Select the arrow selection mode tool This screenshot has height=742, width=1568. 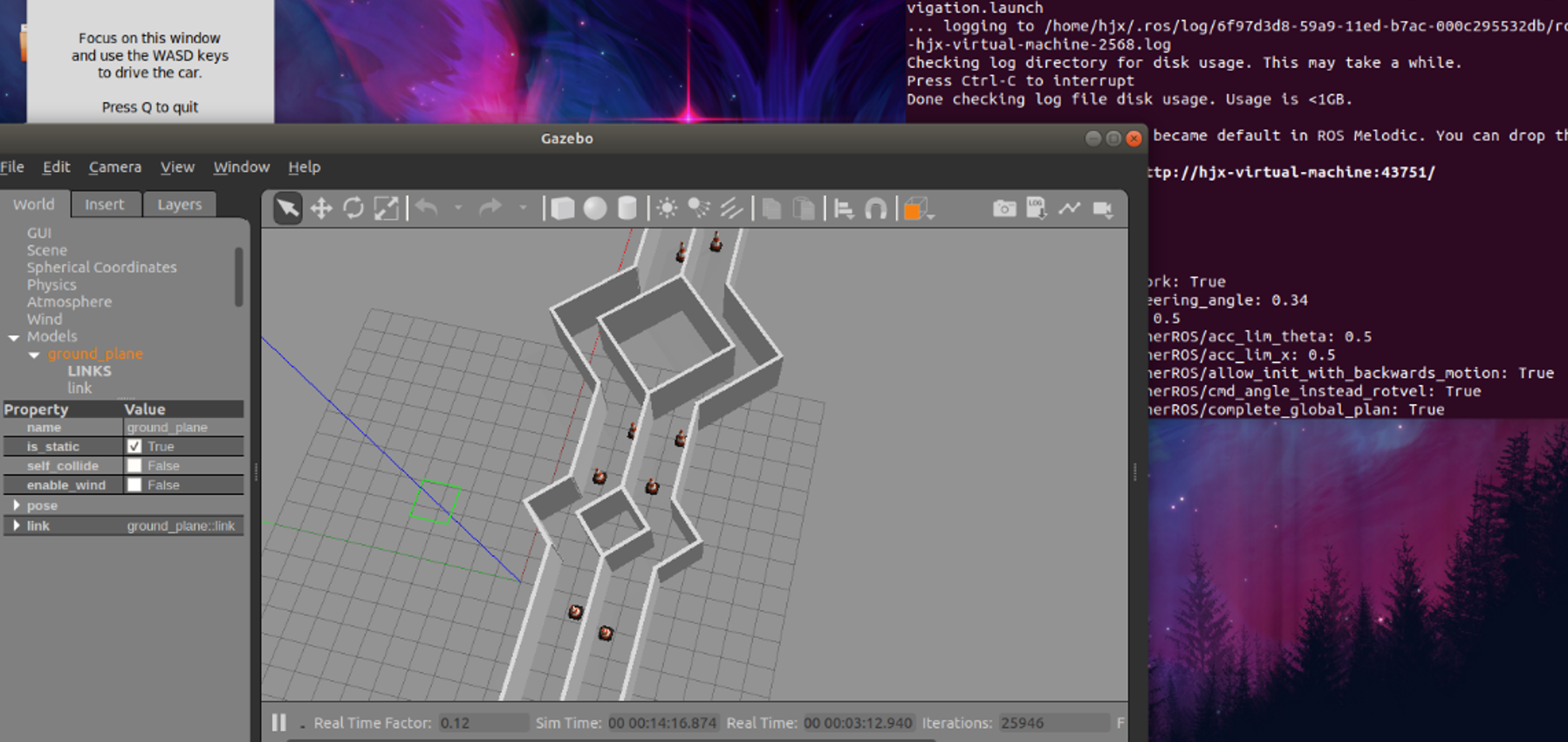tap(287, 208)
